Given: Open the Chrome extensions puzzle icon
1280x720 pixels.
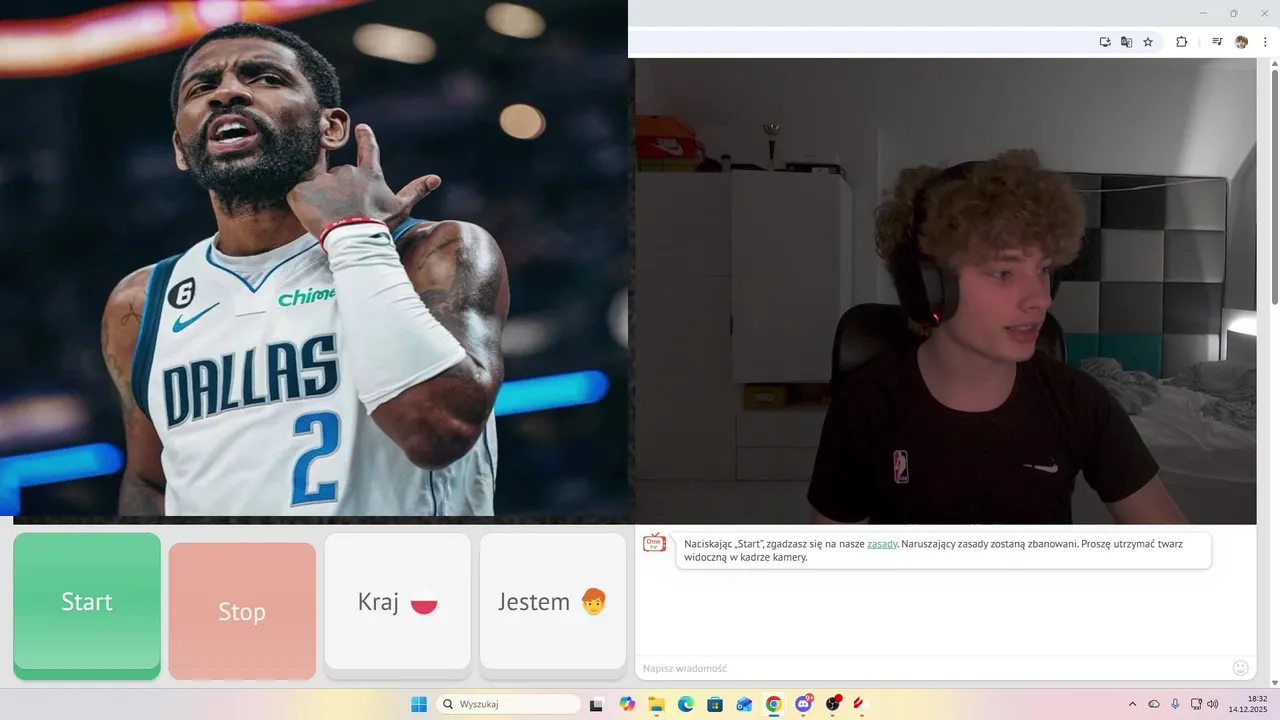Looking at the screenshot, I should (1181, 42).
